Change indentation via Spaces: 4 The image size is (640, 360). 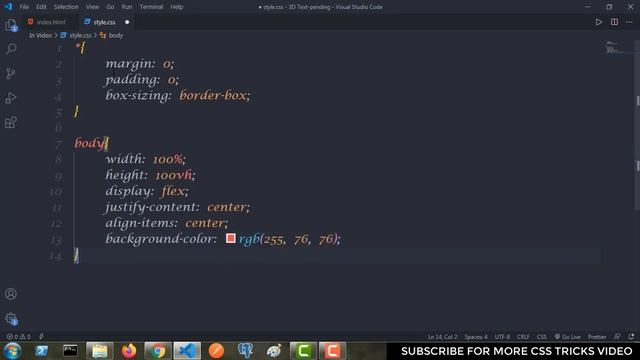click(476, 337)
